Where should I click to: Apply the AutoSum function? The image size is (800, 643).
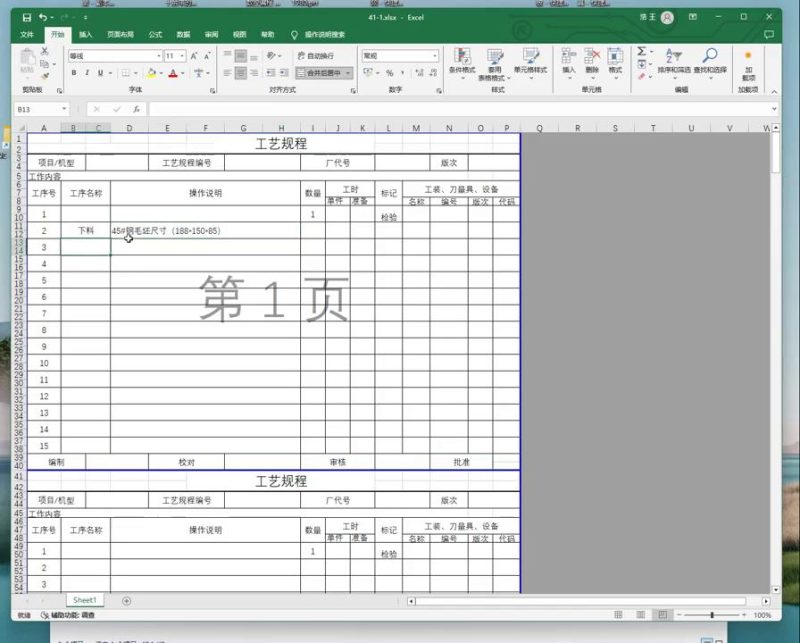[x=641, y=51]
